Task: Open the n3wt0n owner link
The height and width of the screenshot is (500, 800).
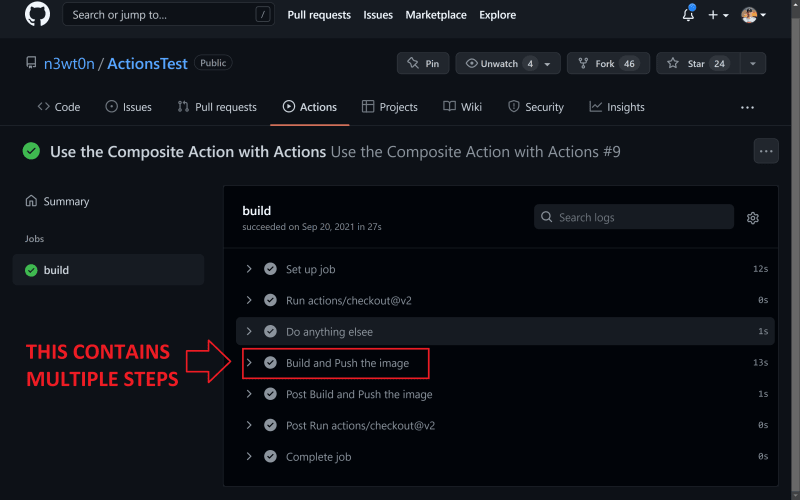Action: pyautogui.click(x=69, y=63)
